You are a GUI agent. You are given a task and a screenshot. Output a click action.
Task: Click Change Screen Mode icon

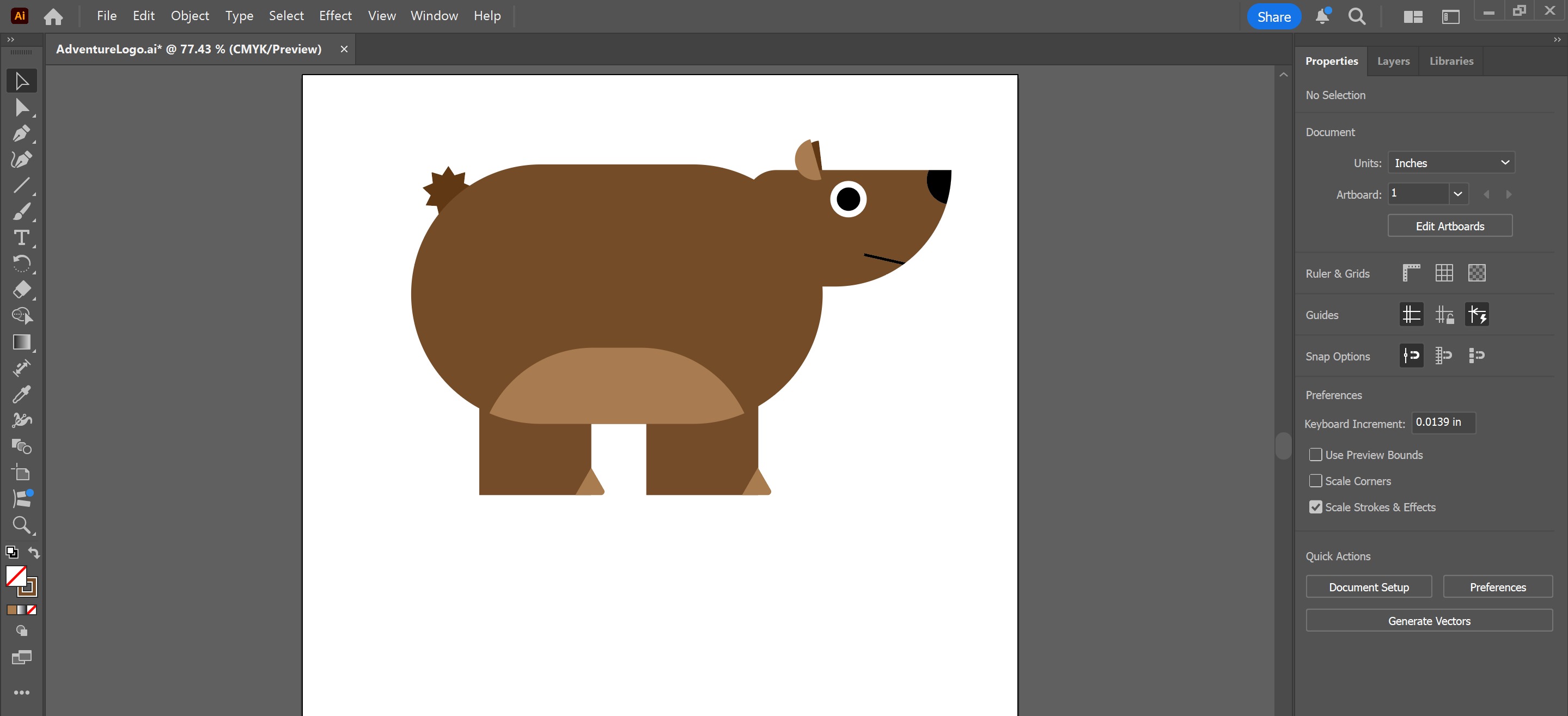21,657
